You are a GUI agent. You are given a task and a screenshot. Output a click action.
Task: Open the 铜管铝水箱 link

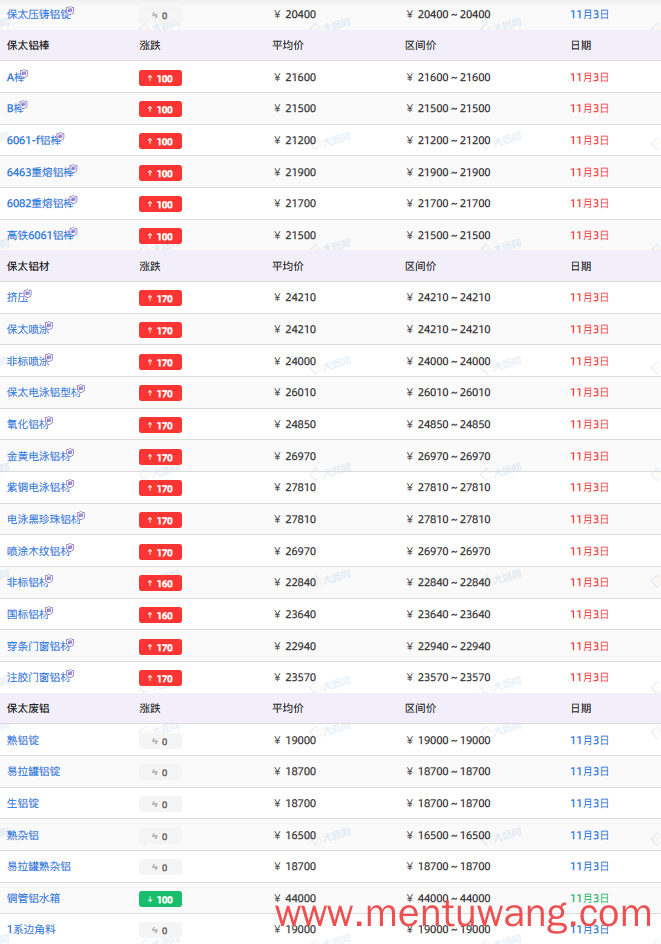[34, 898]
